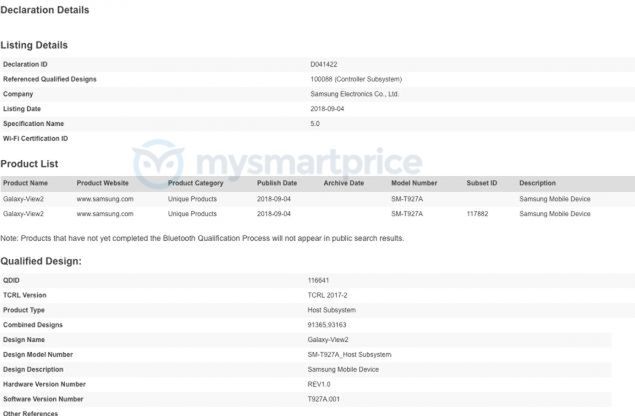The height and width of the screenshot is (416, 635).
Task: Click the Design Model Number label
Action: pyautogui.click(x=38, y=354)
